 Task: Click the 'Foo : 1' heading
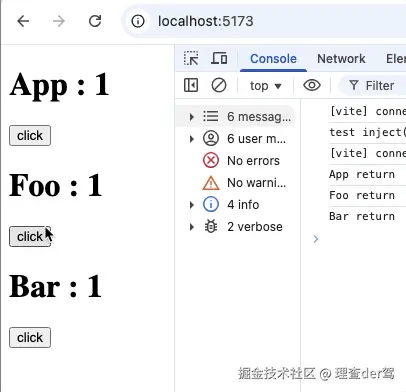pos(56,186)
